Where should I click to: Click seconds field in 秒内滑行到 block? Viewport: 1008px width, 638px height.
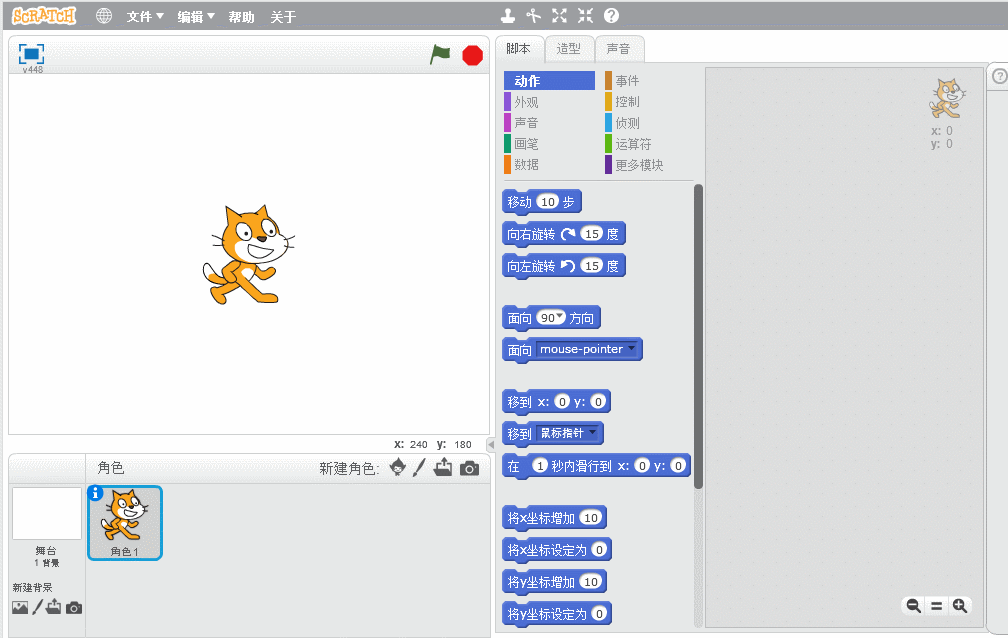540,466
